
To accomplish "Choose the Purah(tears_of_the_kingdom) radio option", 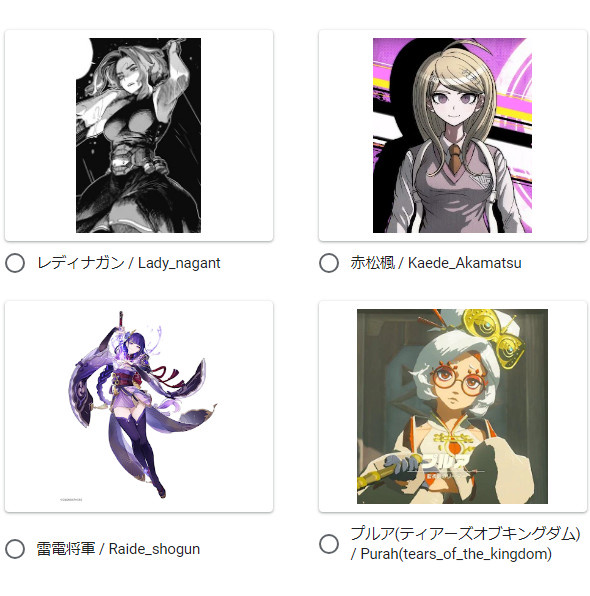I will click(329, 544).
